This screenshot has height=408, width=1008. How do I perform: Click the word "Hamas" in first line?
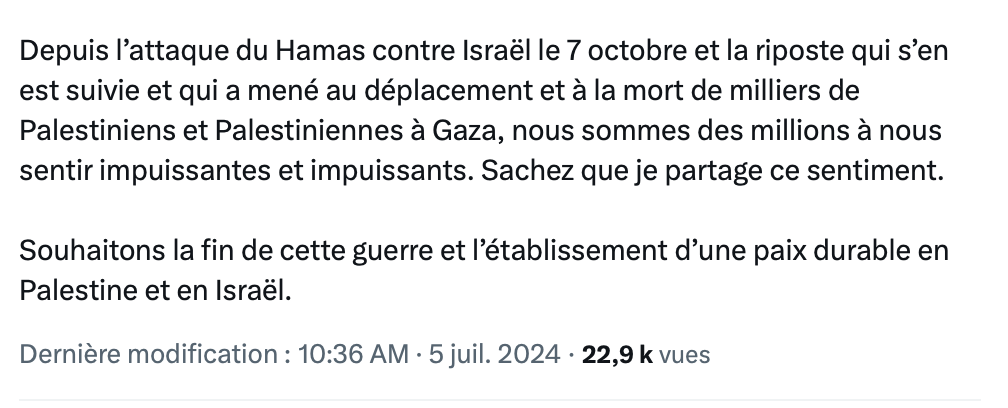[320, 51]
